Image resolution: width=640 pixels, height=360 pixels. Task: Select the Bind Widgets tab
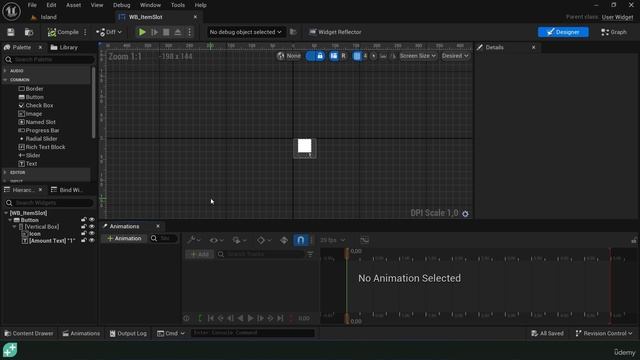67,190
